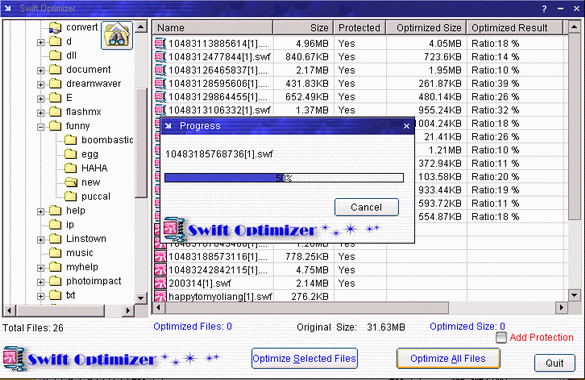Click the SWF icon of 200314[1].swf
The width and height of the screenshot is (585, 380).
tap(160, 283)
